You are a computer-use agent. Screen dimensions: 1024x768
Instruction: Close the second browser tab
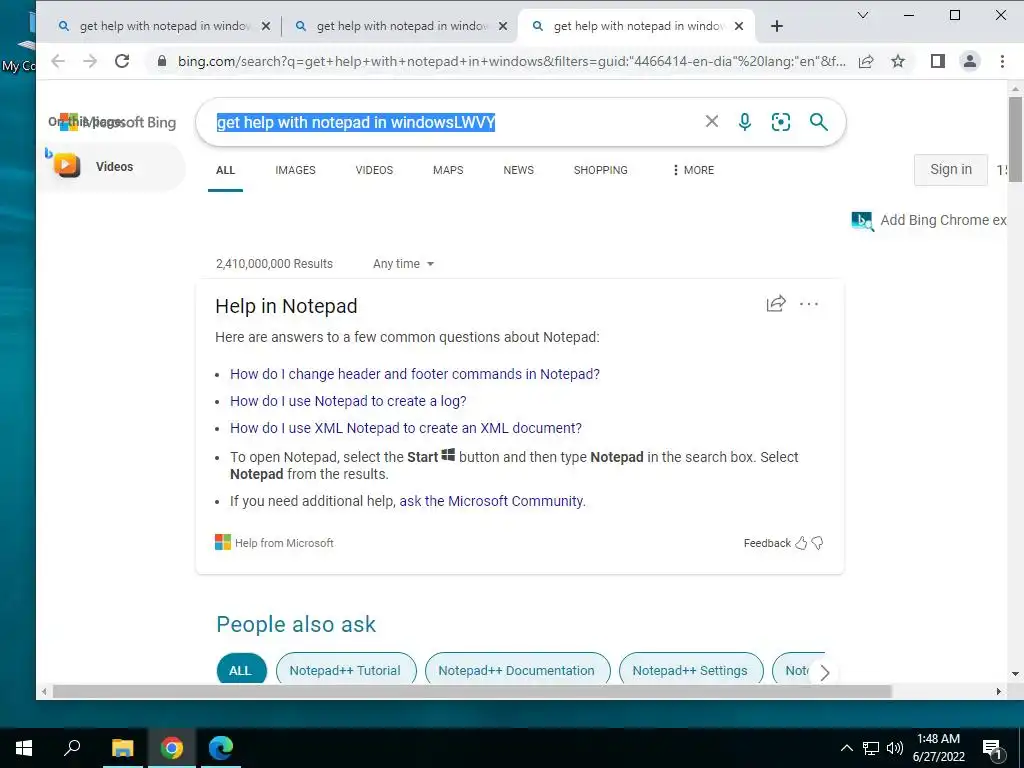point(503,26)
